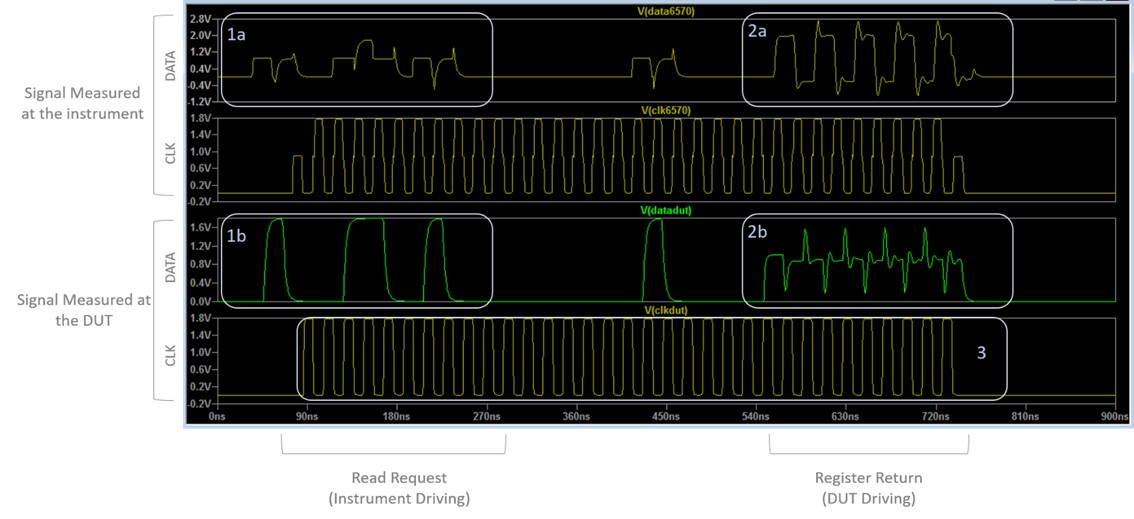Select the 1b annotation label
Screen dimensions: 1134x519
[x=236, y=235]
